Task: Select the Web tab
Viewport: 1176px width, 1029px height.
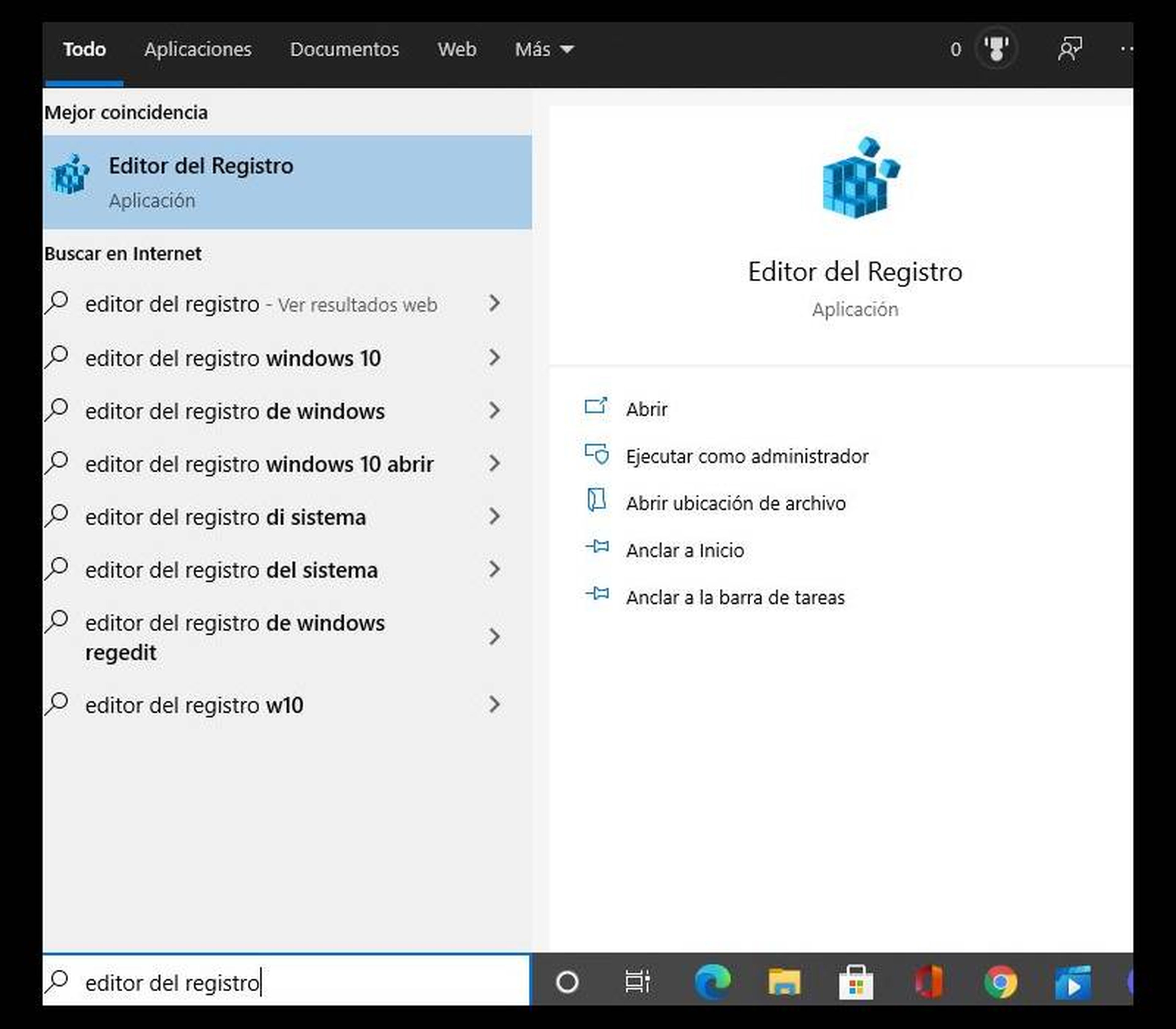Action: click(x=457, y=49)
